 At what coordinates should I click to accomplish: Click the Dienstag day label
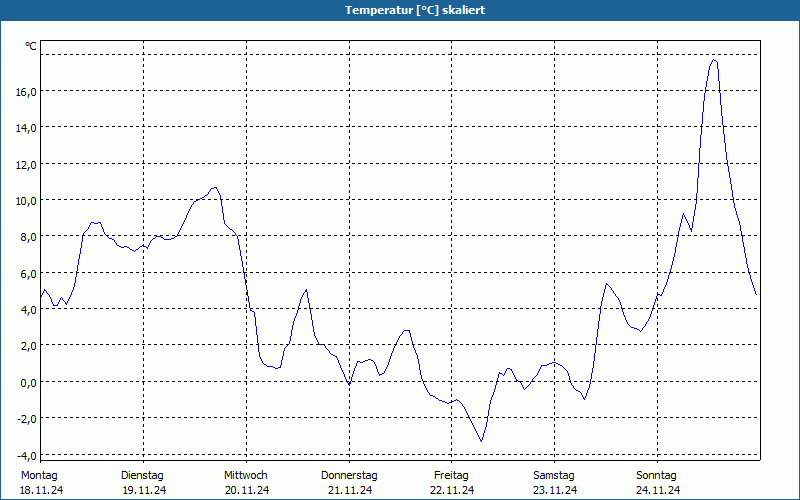[142, 476]
